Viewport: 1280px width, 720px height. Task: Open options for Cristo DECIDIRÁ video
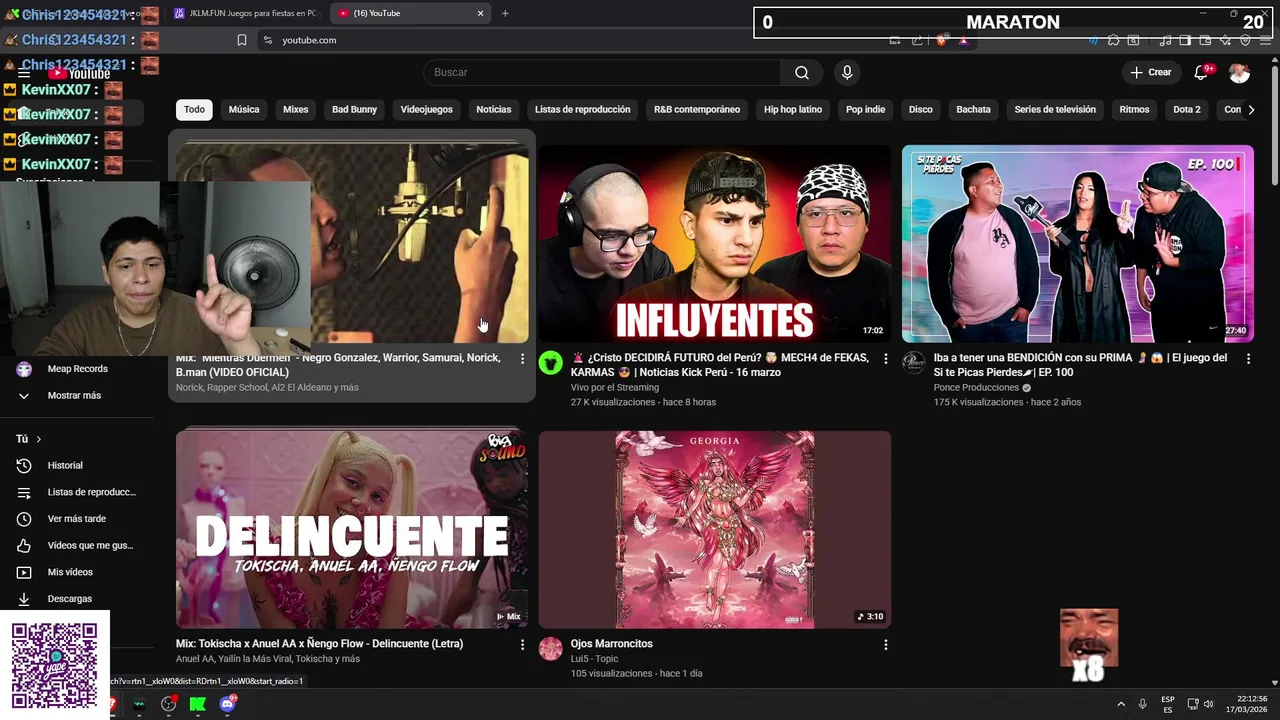point(885,358)
